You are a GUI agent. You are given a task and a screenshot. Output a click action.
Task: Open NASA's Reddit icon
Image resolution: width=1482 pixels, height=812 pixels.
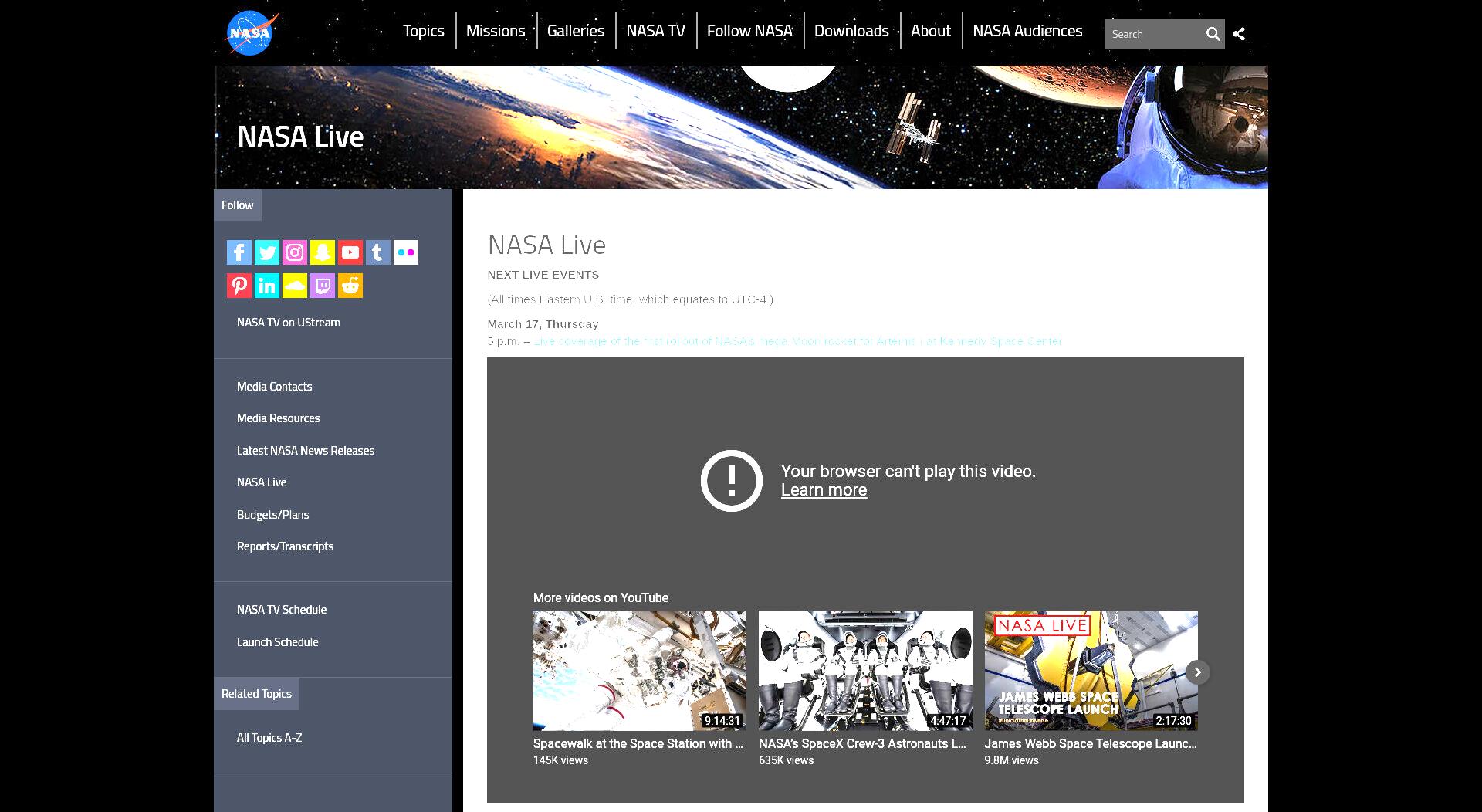pyautogui.click(x=350, y=286)
